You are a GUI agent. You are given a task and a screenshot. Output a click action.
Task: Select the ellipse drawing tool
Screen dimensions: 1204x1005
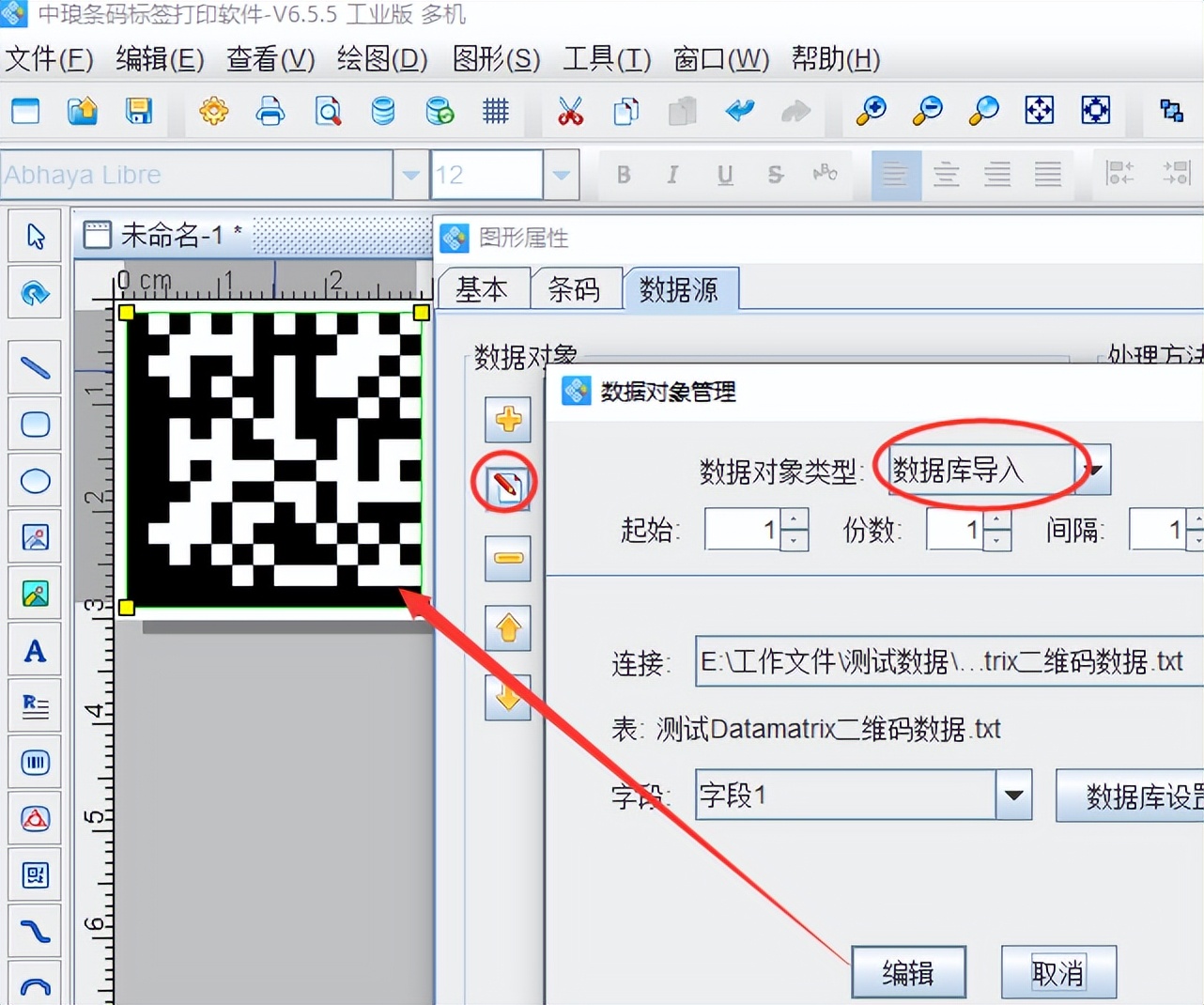(x=35, y=481)
